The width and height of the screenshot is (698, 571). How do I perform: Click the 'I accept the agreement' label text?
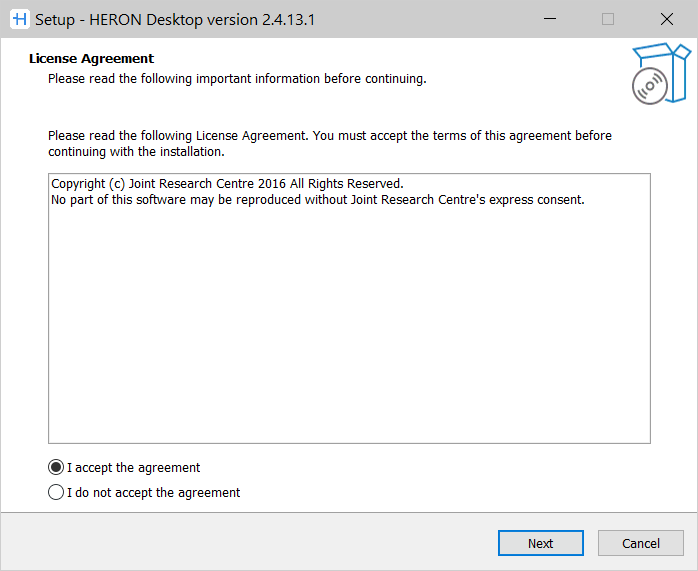coord(133,468)
